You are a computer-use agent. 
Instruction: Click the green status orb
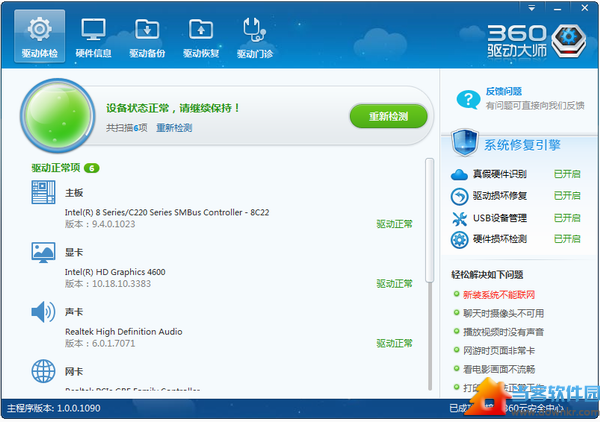click(x=58, y=116)
